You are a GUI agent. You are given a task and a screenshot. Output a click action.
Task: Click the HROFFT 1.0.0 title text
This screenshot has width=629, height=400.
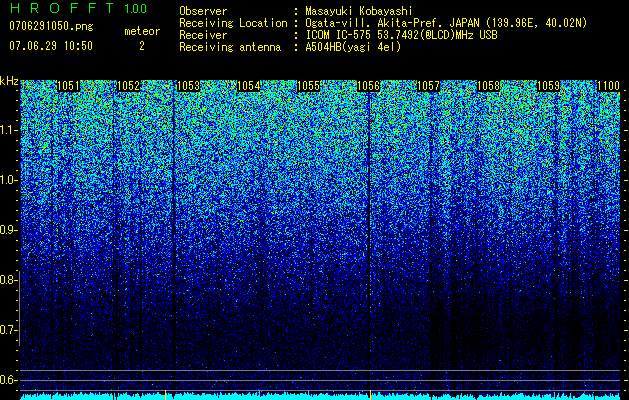click(x=79, y=8)
